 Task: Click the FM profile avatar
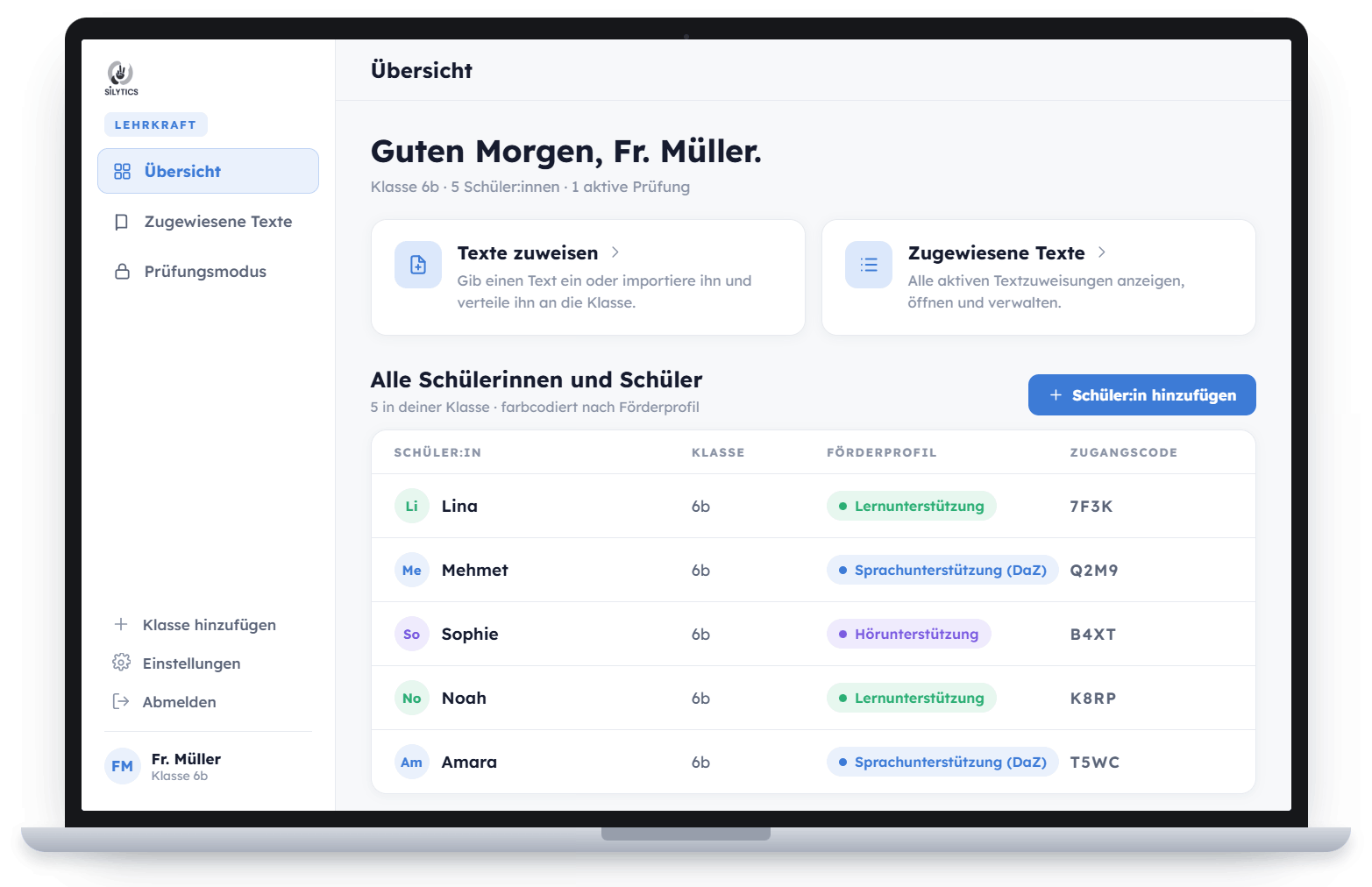coord(123,766)
